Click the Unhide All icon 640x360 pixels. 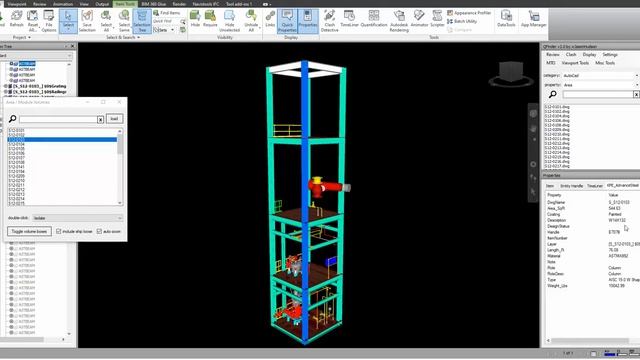pyautogui.click(x=251, y=21)
